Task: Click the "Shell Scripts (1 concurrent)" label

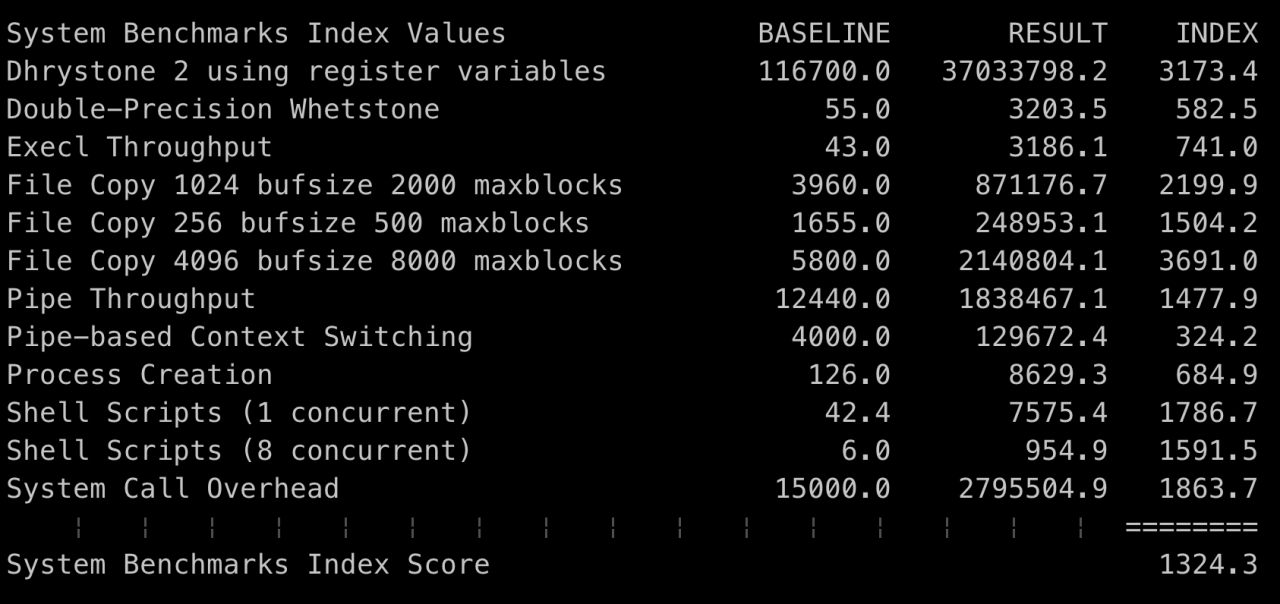Action: (239, 413)
